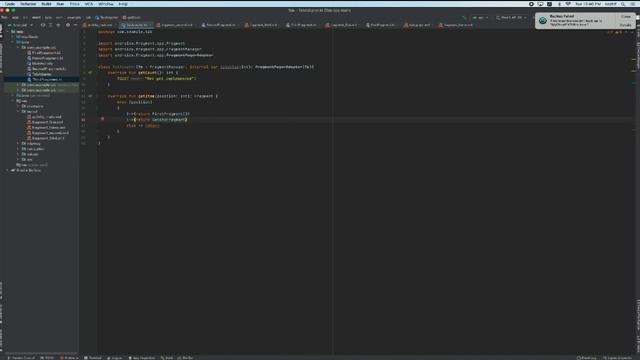Click the macOS Spotlight search icon
This screenshot has width=640, height=360.
pyautogui.click(x=623, y=4)
